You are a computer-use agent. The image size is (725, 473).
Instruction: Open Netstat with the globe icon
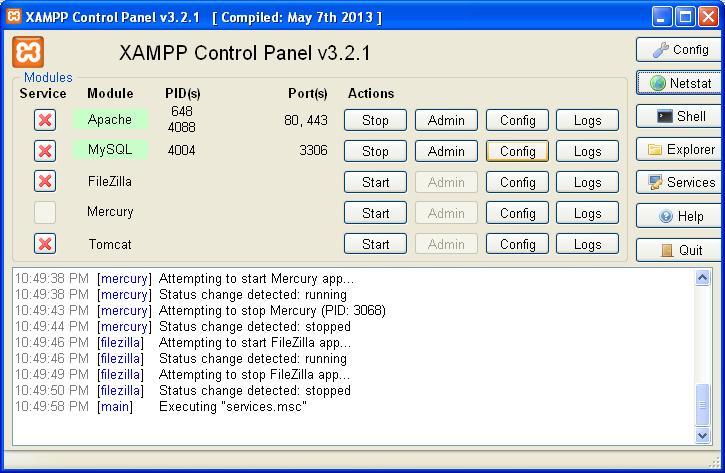pos(680,83)
